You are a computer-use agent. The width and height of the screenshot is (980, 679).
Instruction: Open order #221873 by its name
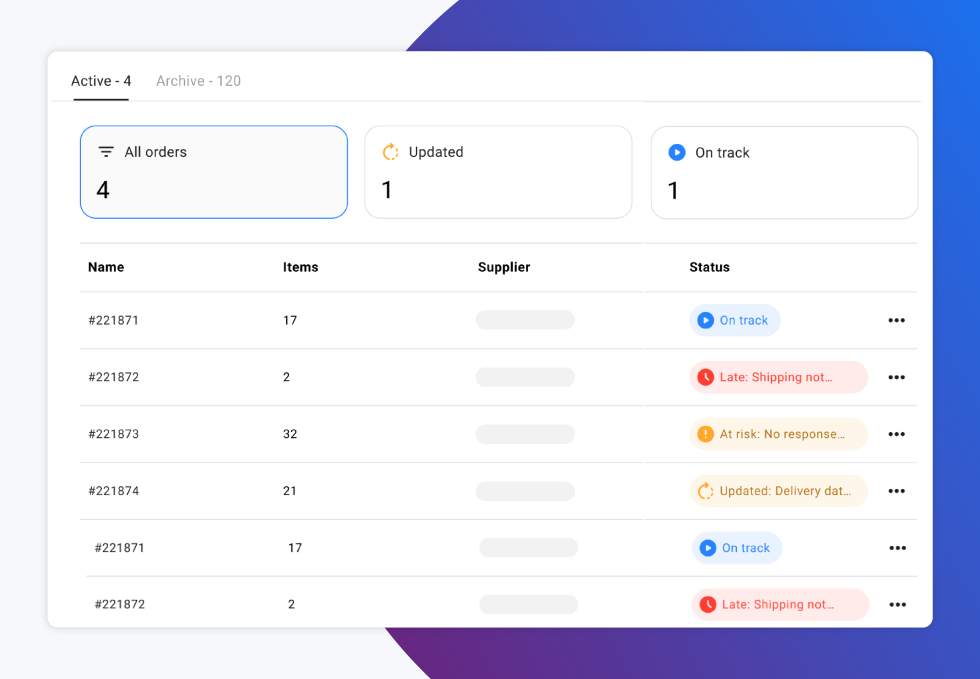pos(113,434)
